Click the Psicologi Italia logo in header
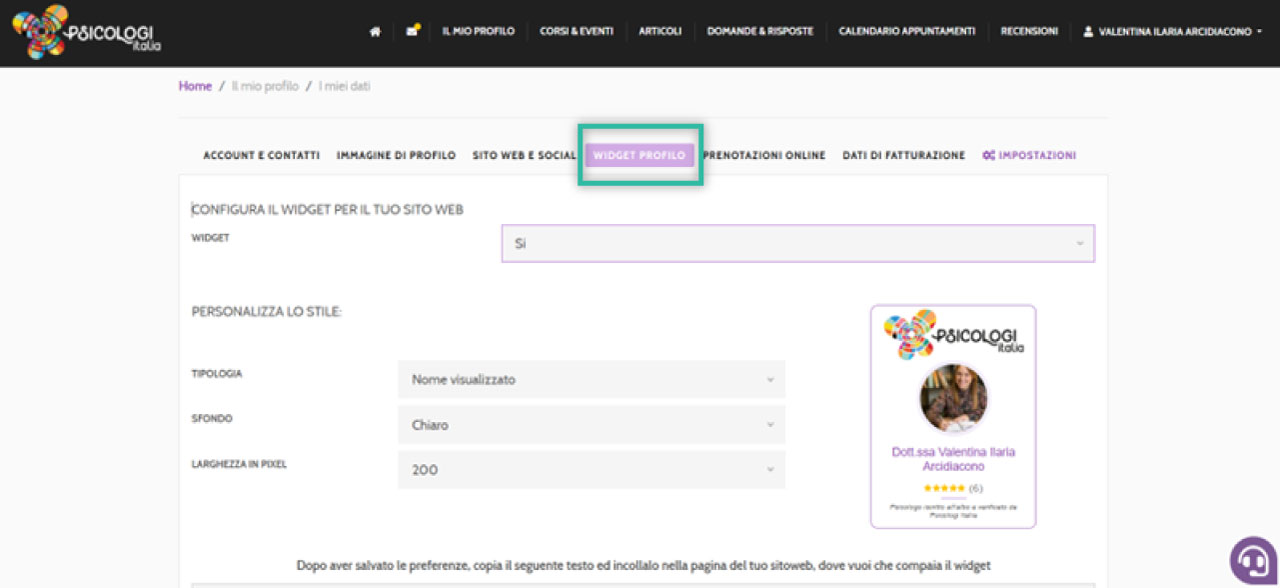Viewport: 1280px width, 588px height. [86, 32]
